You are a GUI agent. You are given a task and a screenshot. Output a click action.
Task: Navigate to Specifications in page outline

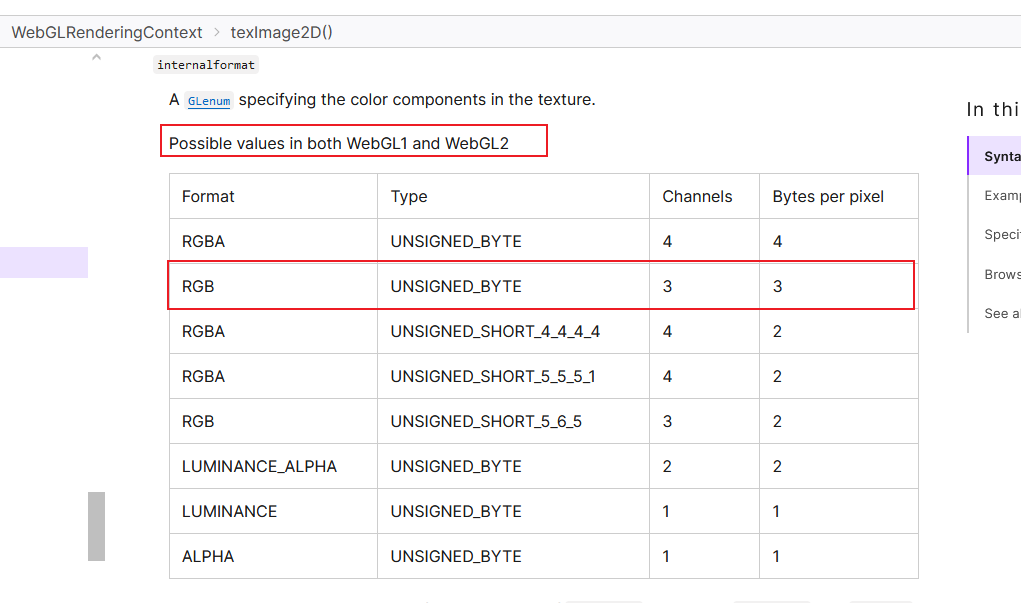pos(1002,234)
